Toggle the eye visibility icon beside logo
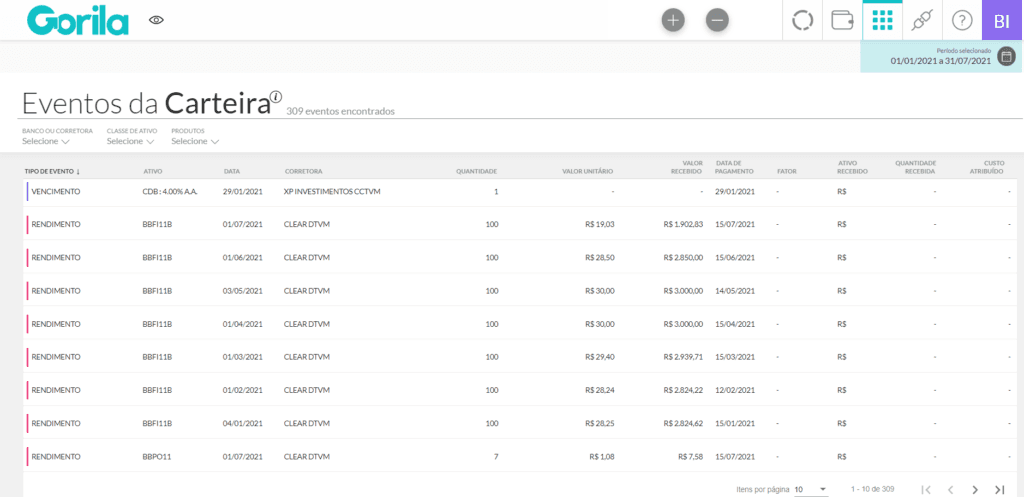 156,20
